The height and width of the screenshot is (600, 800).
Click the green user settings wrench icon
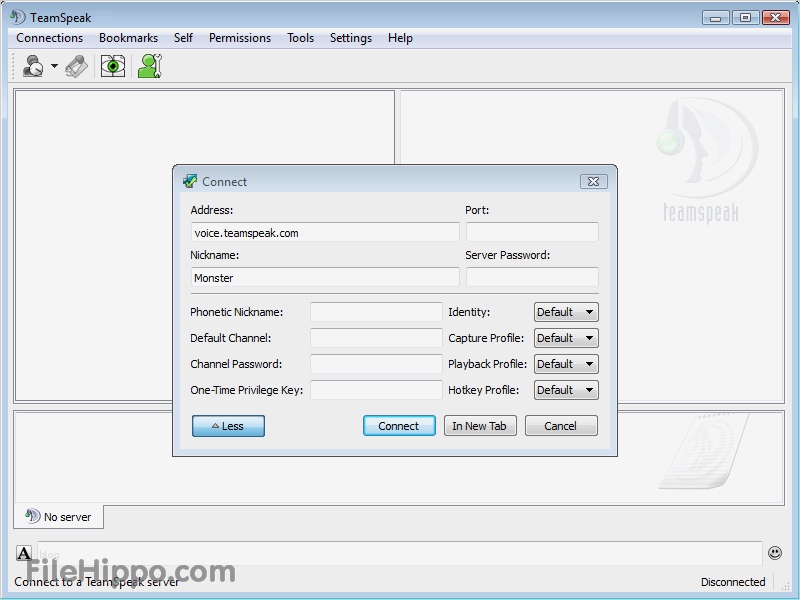(150, 66)
